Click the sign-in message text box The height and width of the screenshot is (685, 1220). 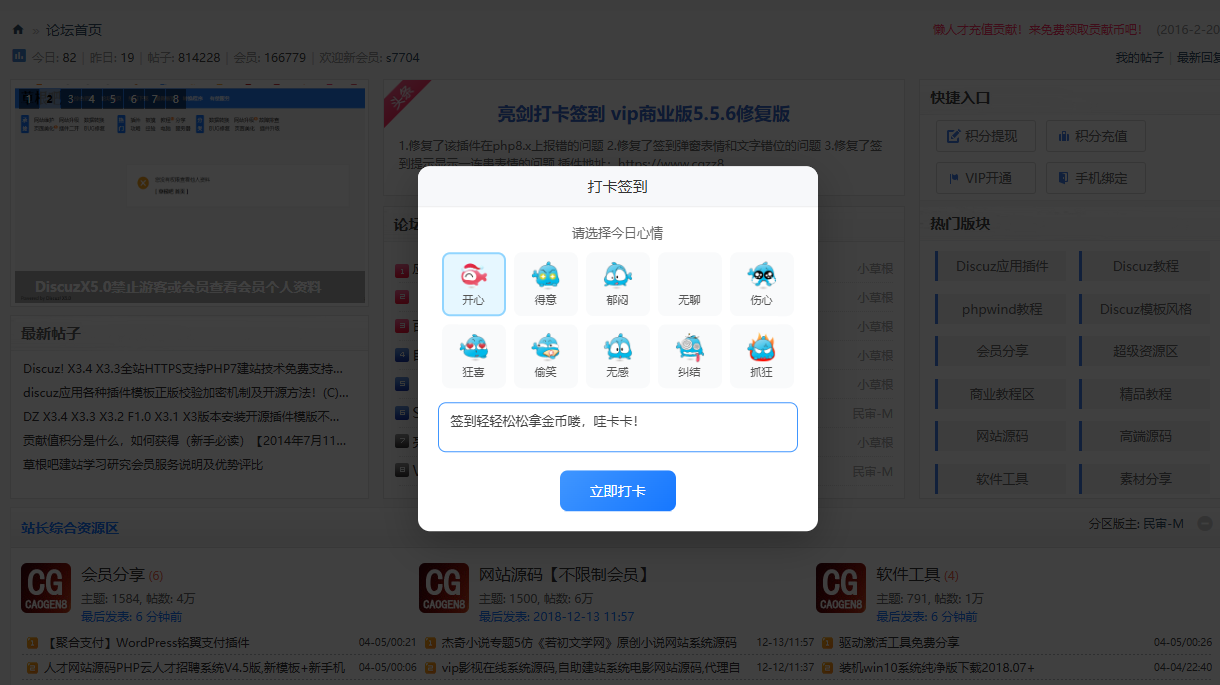tap(617, 427)
